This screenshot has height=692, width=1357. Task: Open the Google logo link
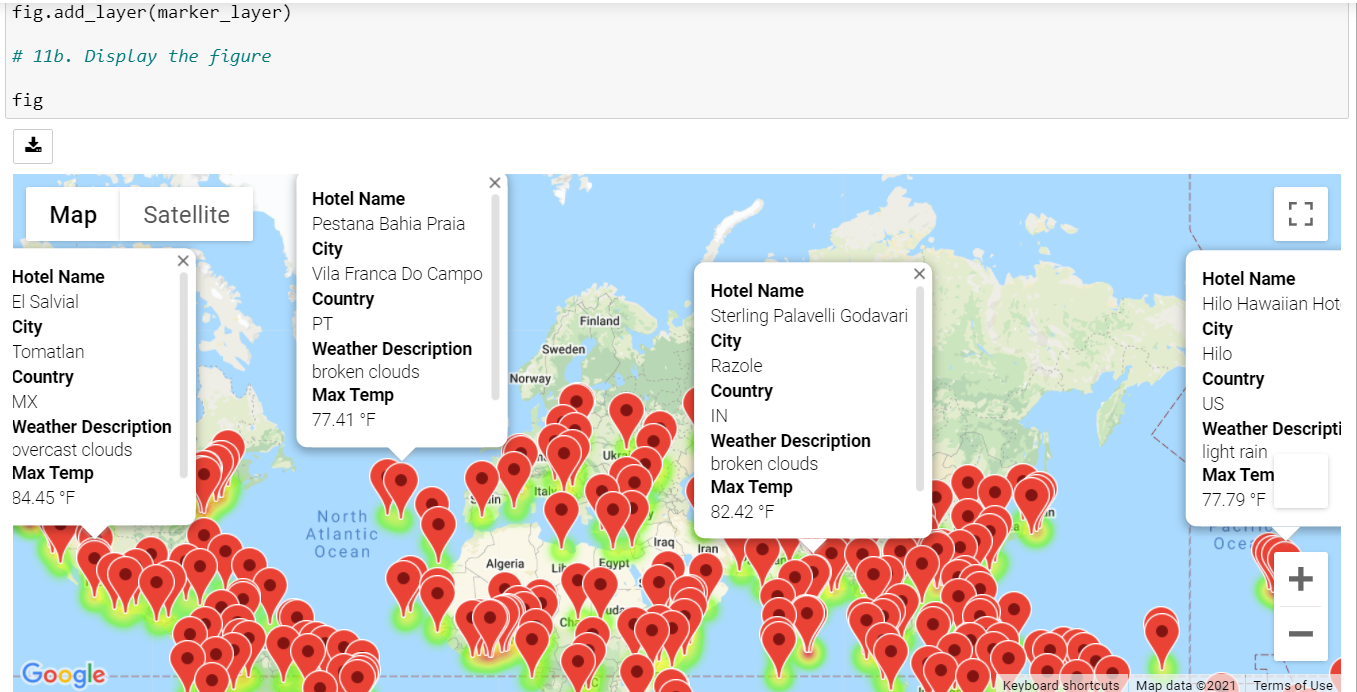63,675
